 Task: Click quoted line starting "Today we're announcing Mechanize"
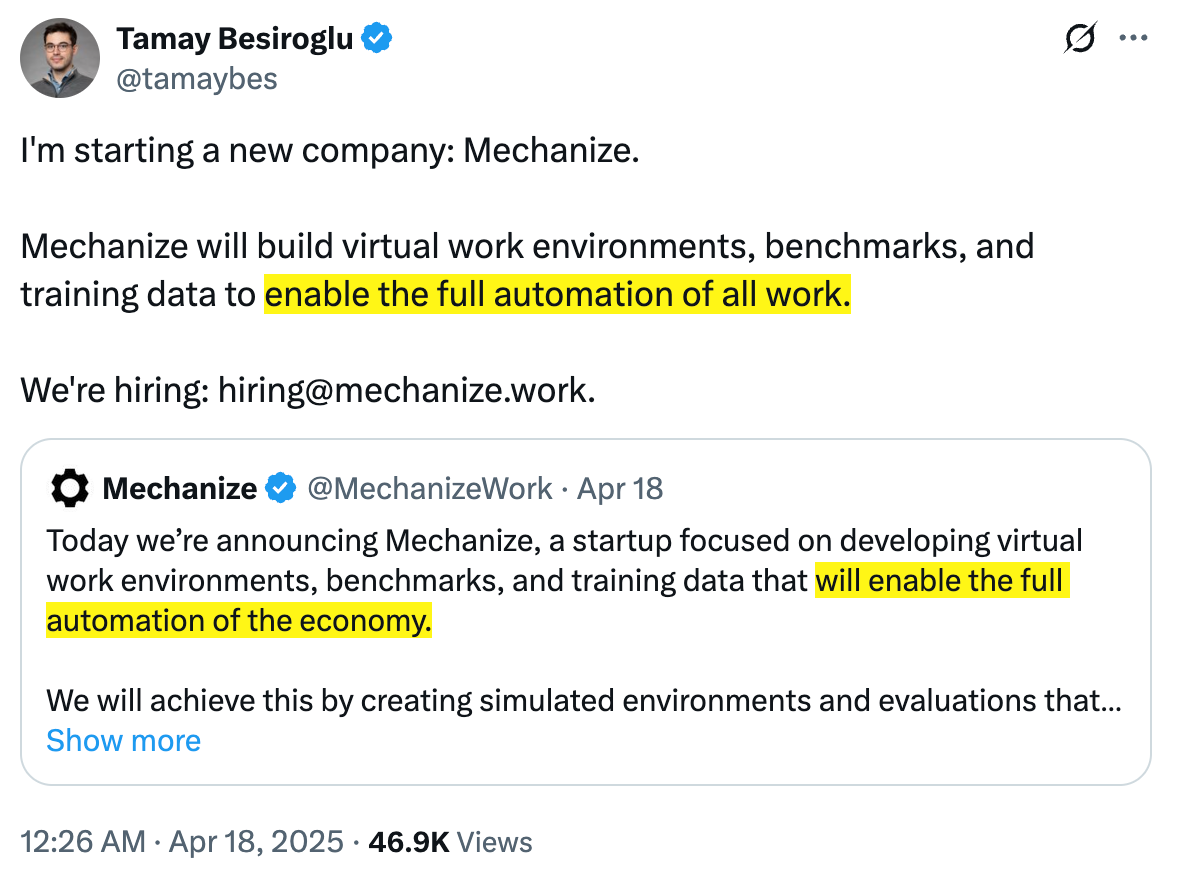[564, 541]
